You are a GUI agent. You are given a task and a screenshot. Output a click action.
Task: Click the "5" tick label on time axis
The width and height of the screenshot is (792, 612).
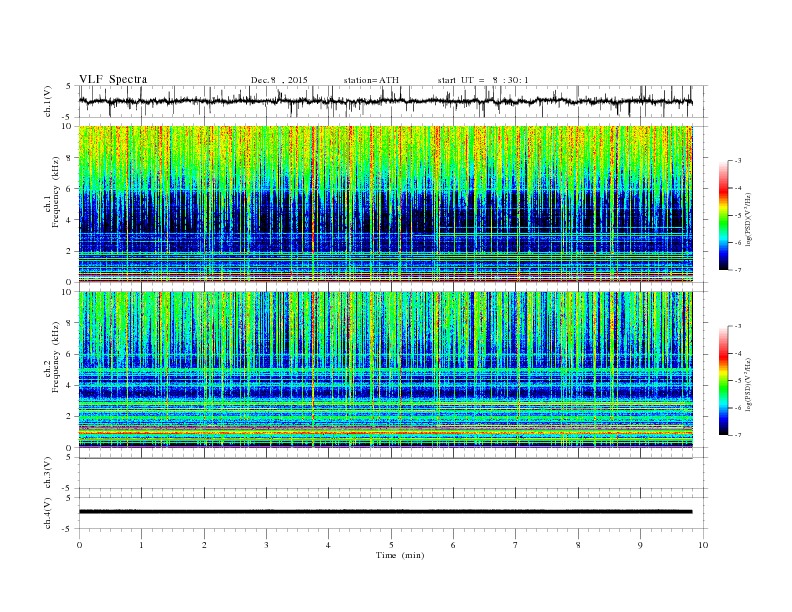[391, 545]
